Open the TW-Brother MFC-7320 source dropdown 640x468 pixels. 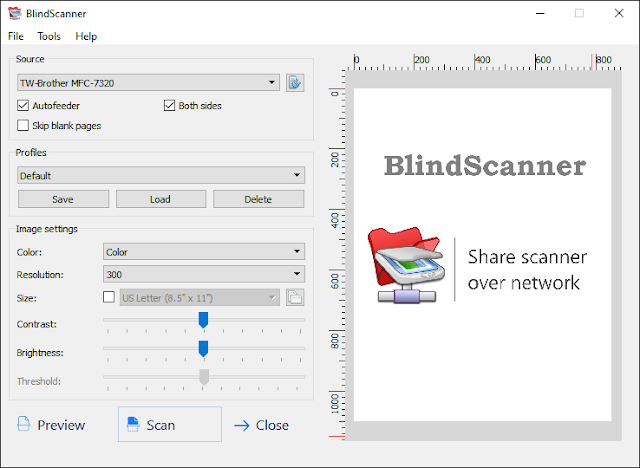pyautogui.click(x=149, y=83)
